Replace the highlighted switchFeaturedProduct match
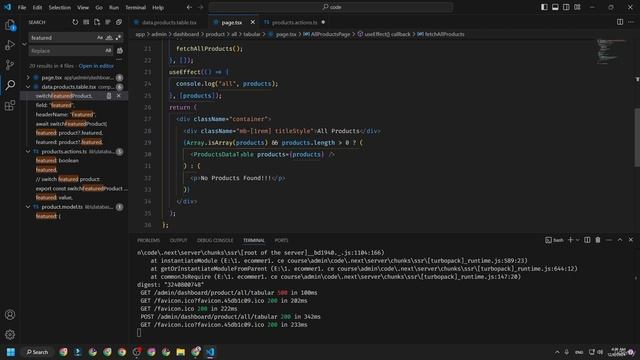The height and width of the screenshot is (360, 640). (x=109, y=96)
